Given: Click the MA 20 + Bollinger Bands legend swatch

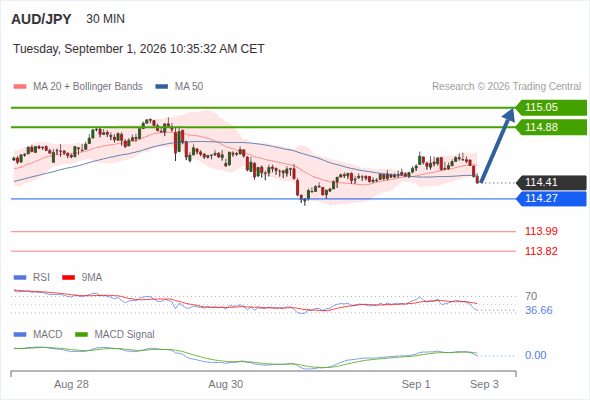Looking at the screenshot, I should point(20,87).
